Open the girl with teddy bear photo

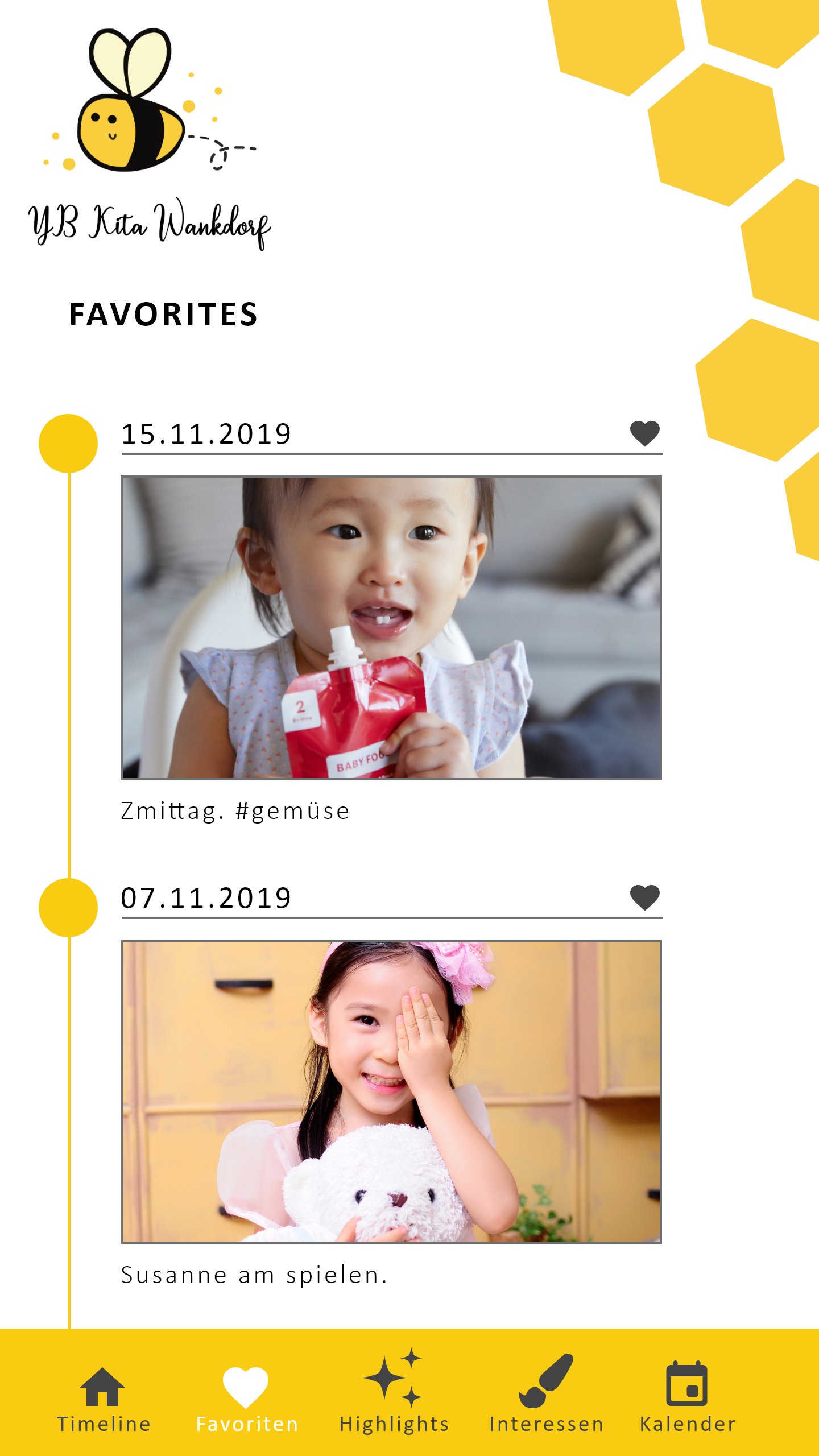[x=391, y=1092]
